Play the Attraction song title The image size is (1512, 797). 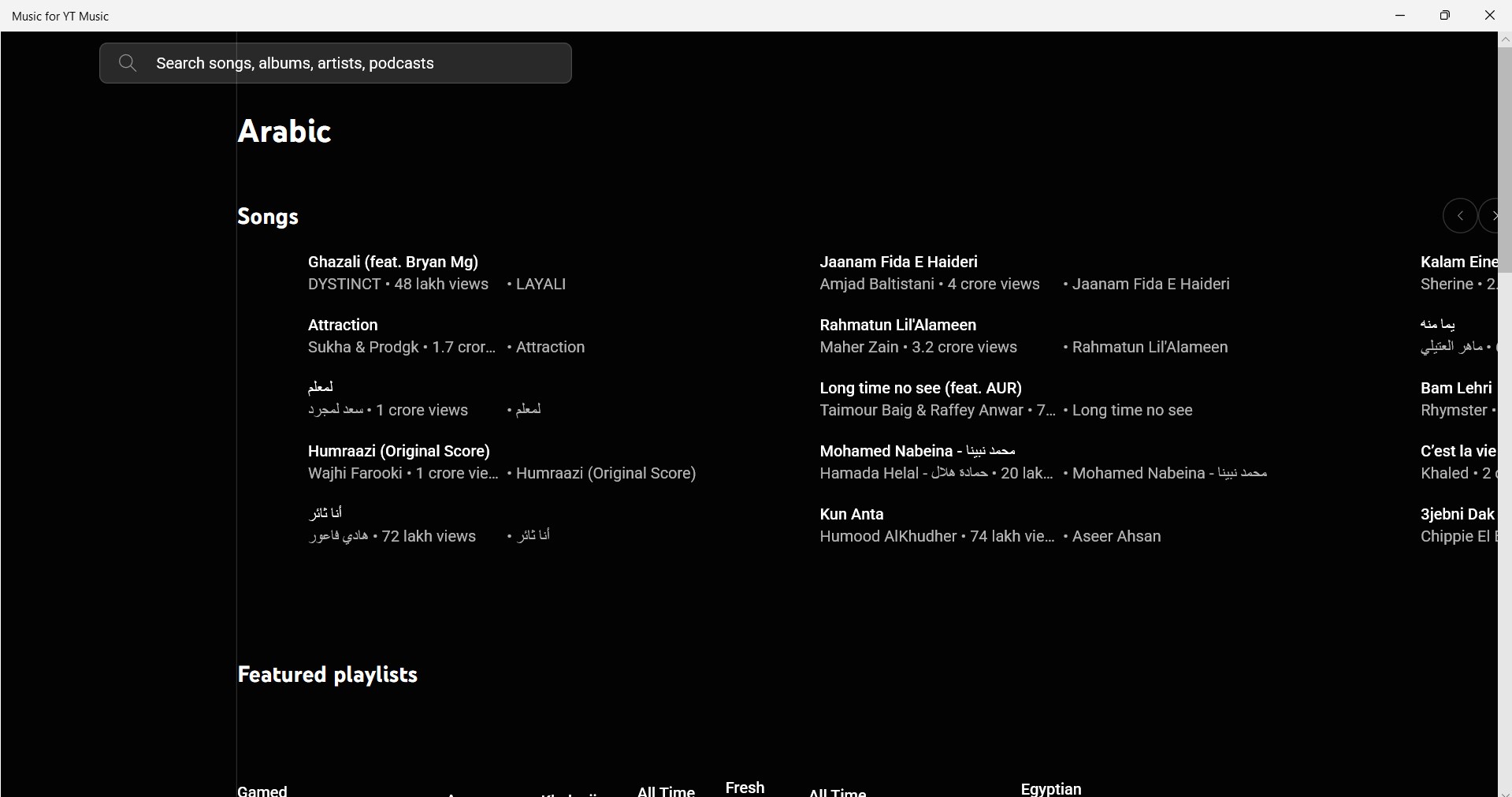pos(343,325)
